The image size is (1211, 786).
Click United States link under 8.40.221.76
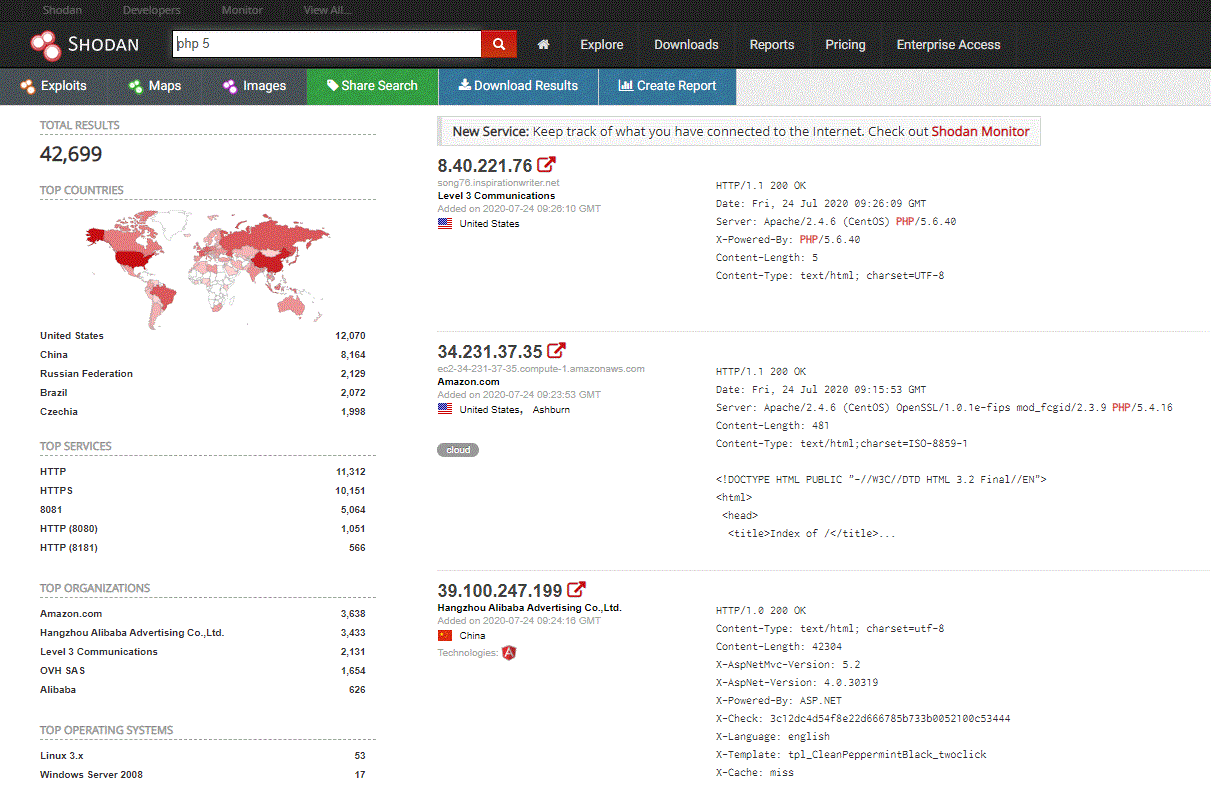pyautogui.click(x=489, y=224)
